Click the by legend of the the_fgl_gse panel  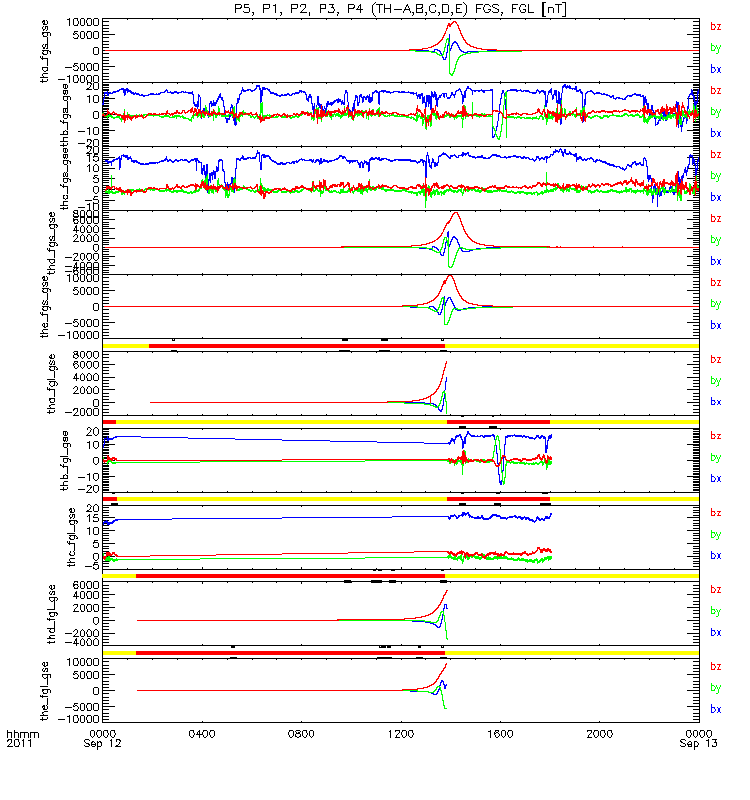point(716,688)
